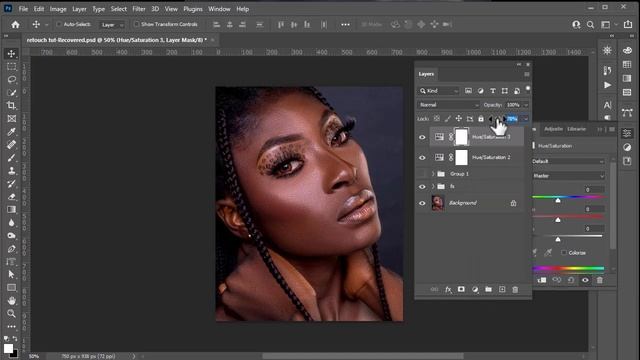Open the Default preset dropdown
Image resolution: width=640 pixels, height=360 pixels.
point(568,161)
